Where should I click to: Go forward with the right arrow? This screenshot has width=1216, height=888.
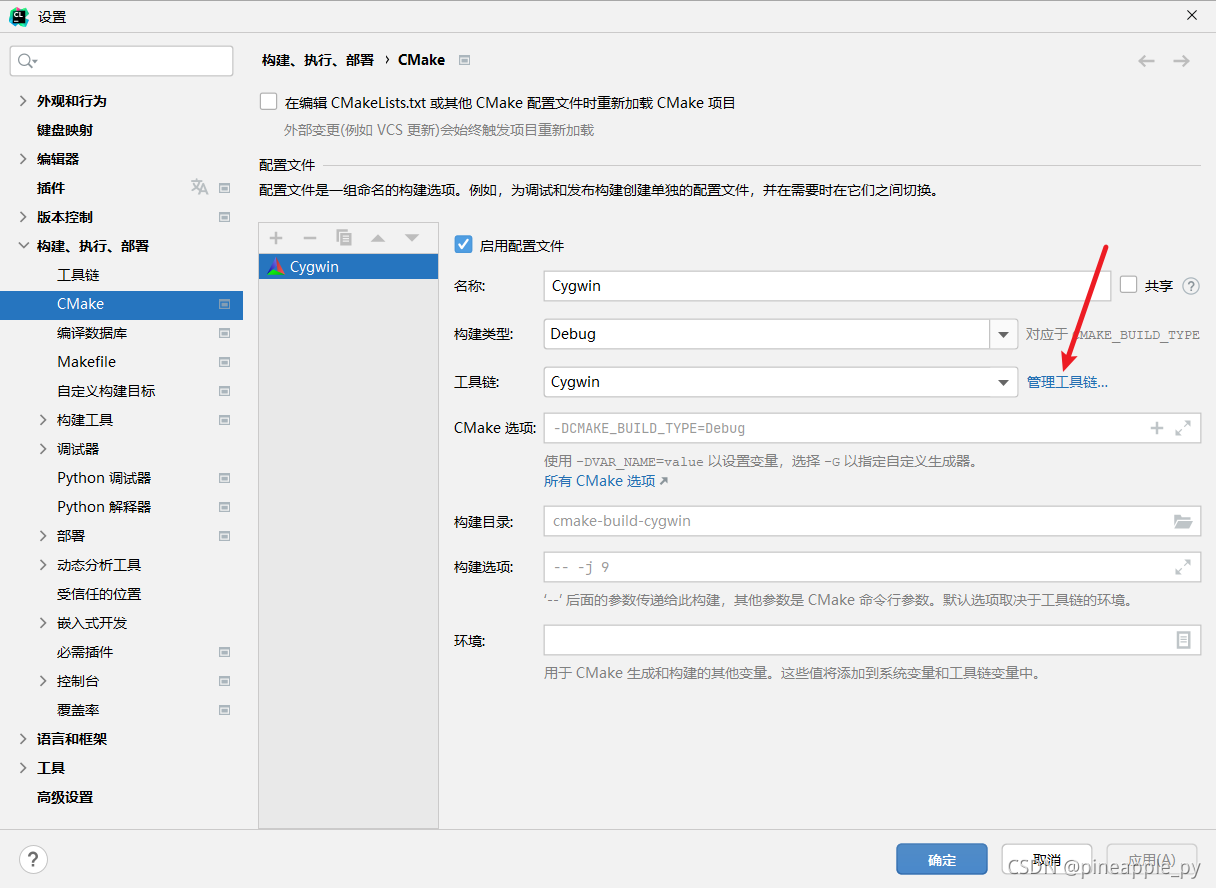(1182, 61)
